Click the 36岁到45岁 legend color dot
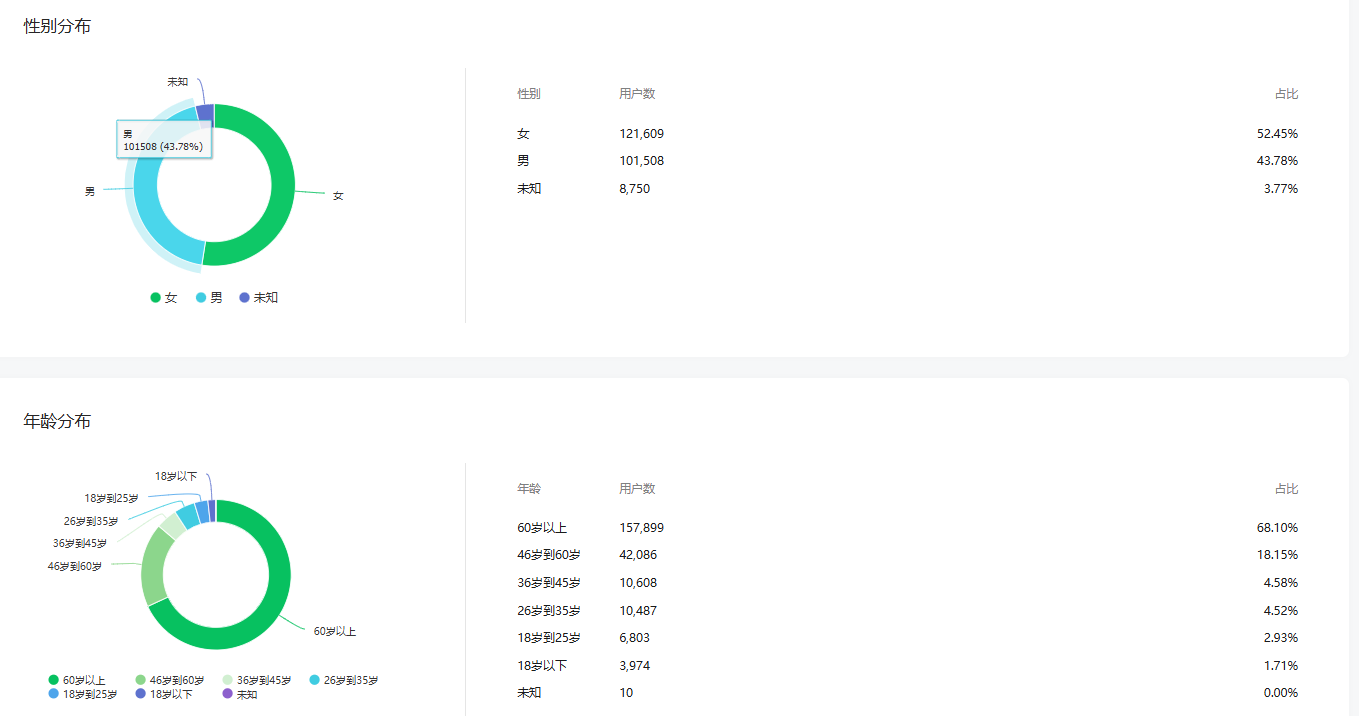This screenshot has width=1359, height=716. [229, 680]
